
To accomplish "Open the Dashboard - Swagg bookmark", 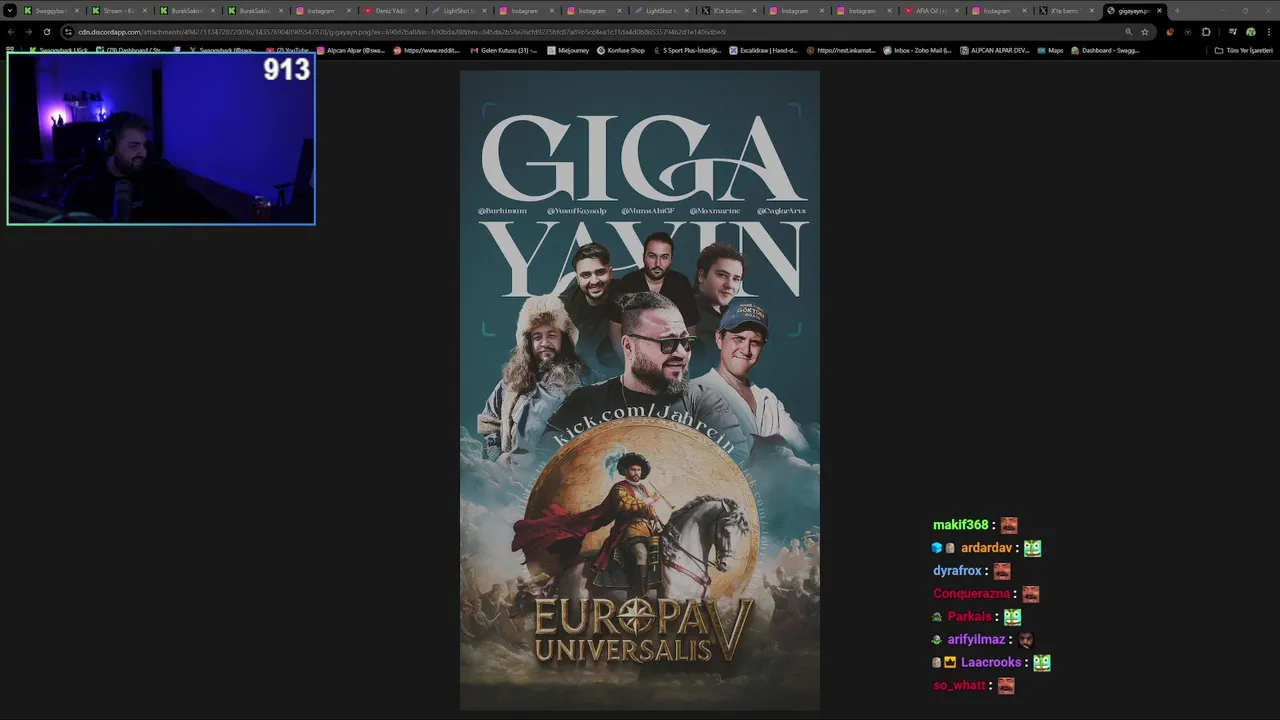I will 1106,50.
